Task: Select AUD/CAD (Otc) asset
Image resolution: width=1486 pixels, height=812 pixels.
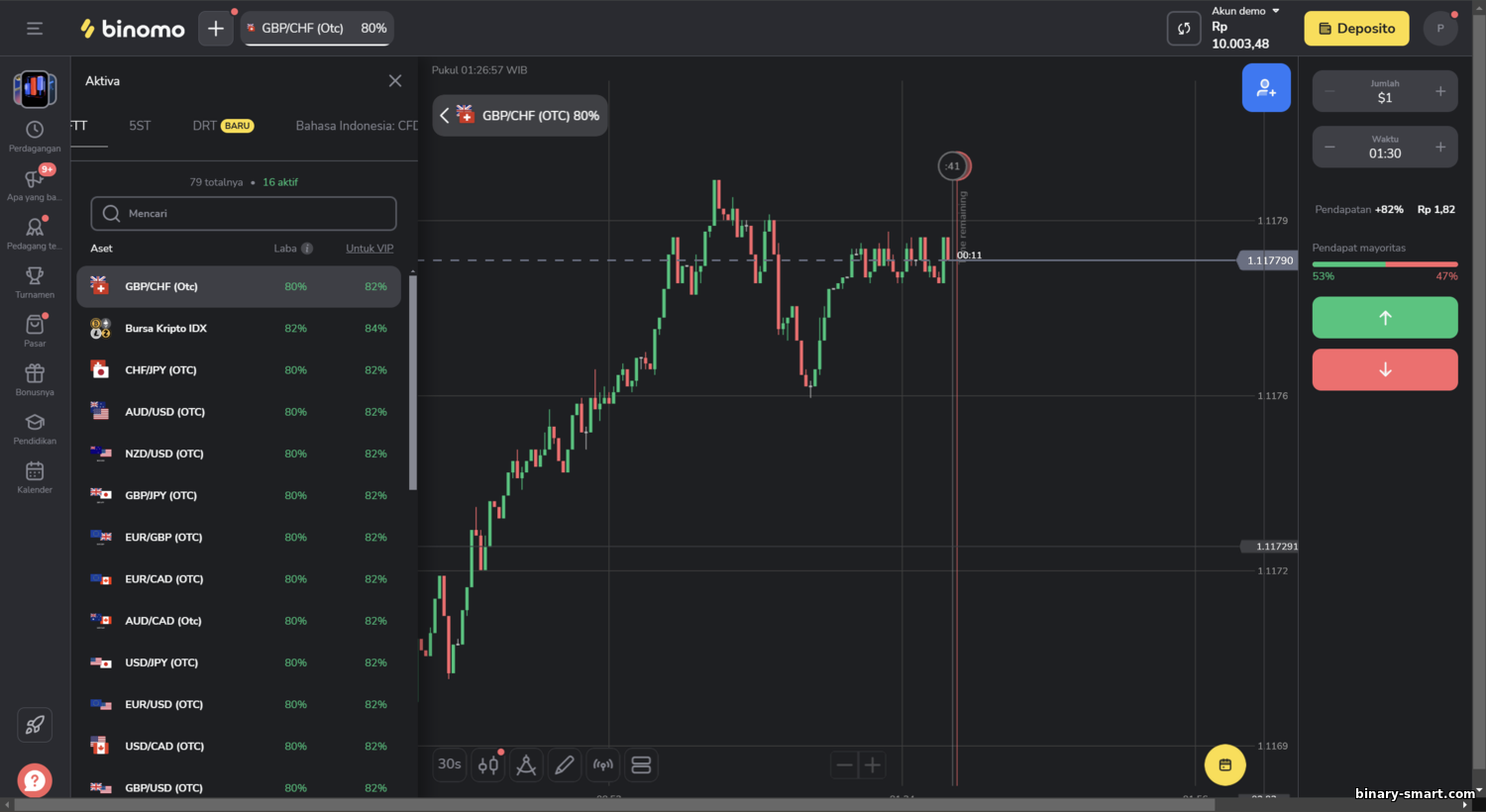Action: 239,620
